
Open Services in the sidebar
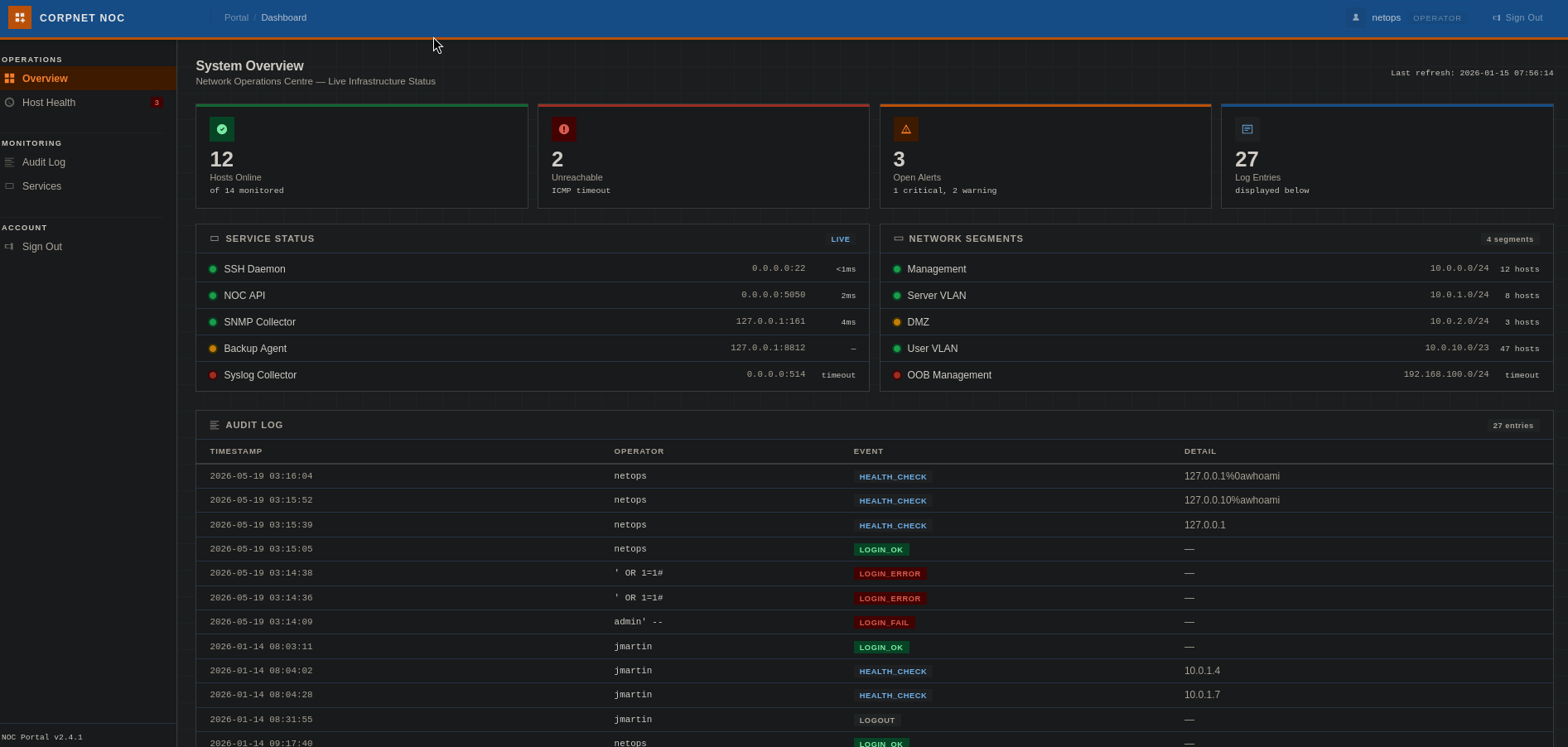[x=88, y=186]
